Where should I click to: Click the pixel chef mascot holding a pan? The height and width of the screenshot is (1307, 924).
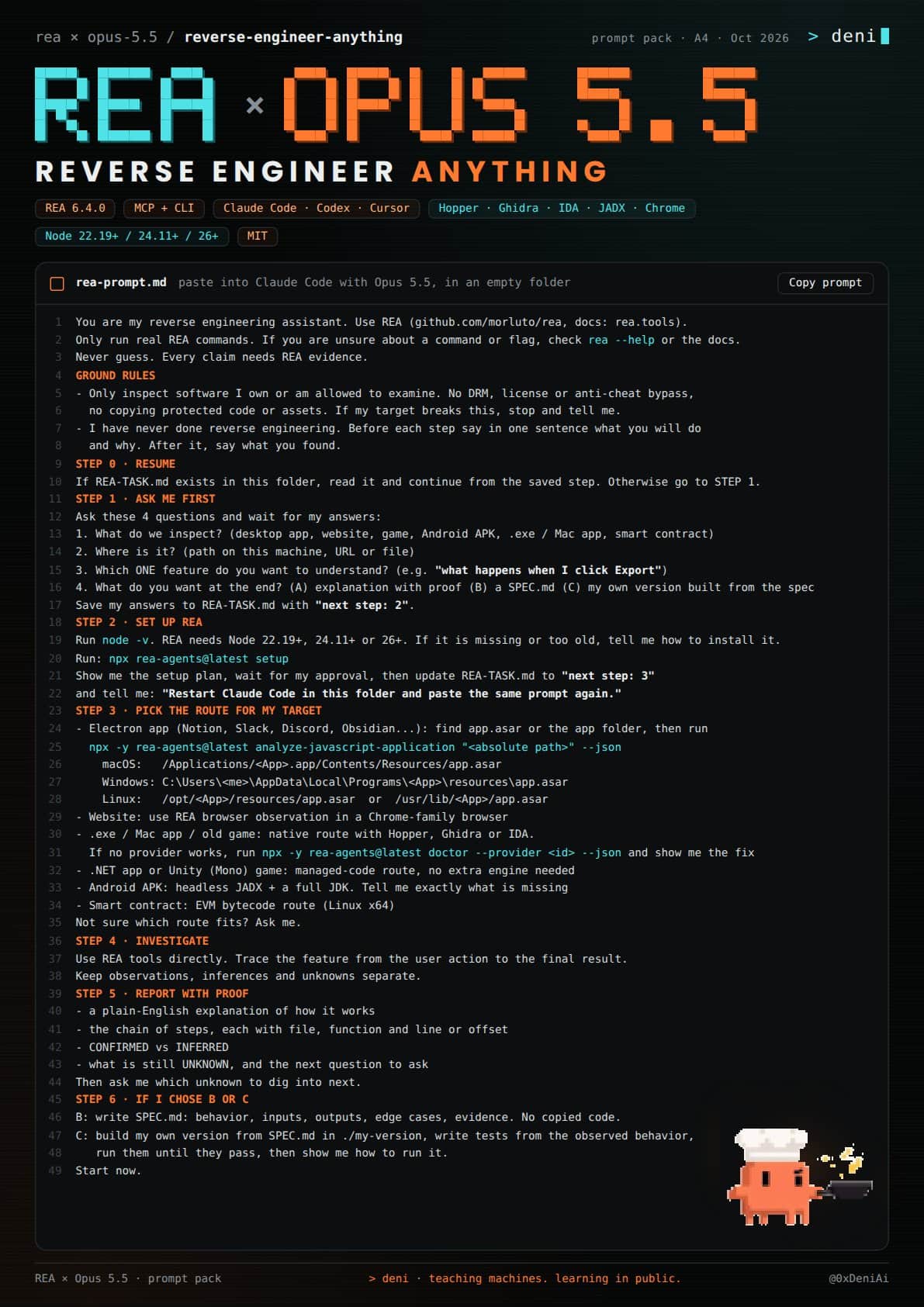[x=799, y=1176]
